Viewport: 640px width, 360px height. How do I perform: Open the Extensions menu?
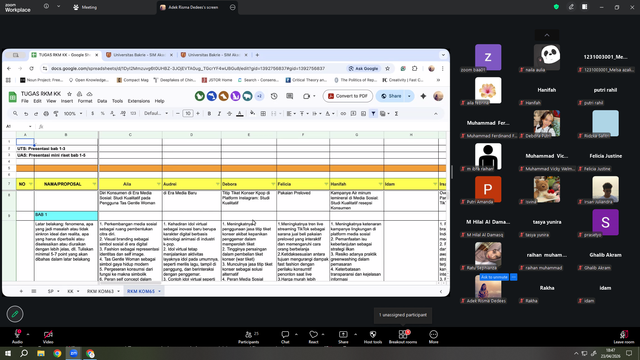[139, 101]
